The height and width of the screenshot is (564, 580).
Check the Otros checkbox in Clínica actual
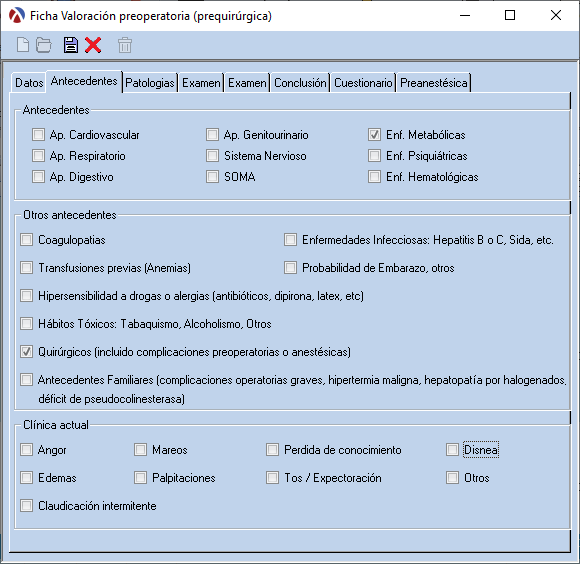tap(452, 478)
